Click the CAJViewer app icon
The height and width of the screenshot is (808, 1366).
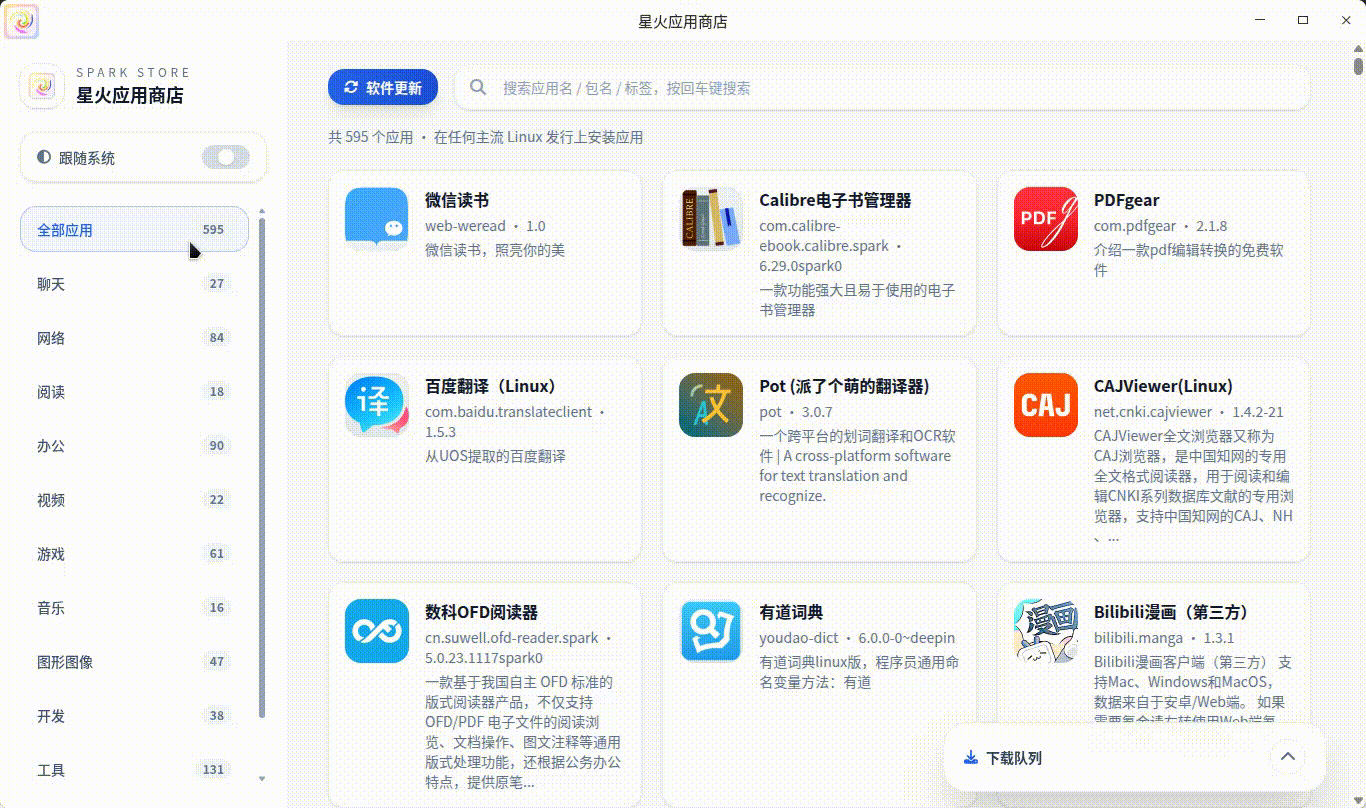click(x=1045, y=405)
